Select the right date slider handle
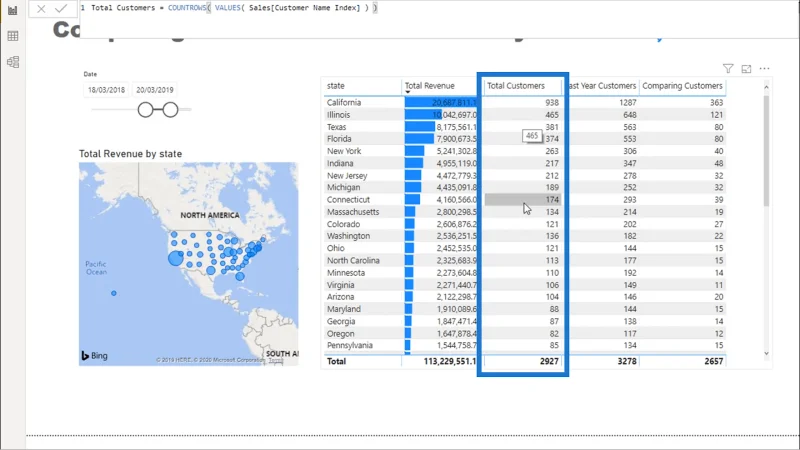Image resolution: width=800 pixels, height=450 pixels. click(170, 109)
